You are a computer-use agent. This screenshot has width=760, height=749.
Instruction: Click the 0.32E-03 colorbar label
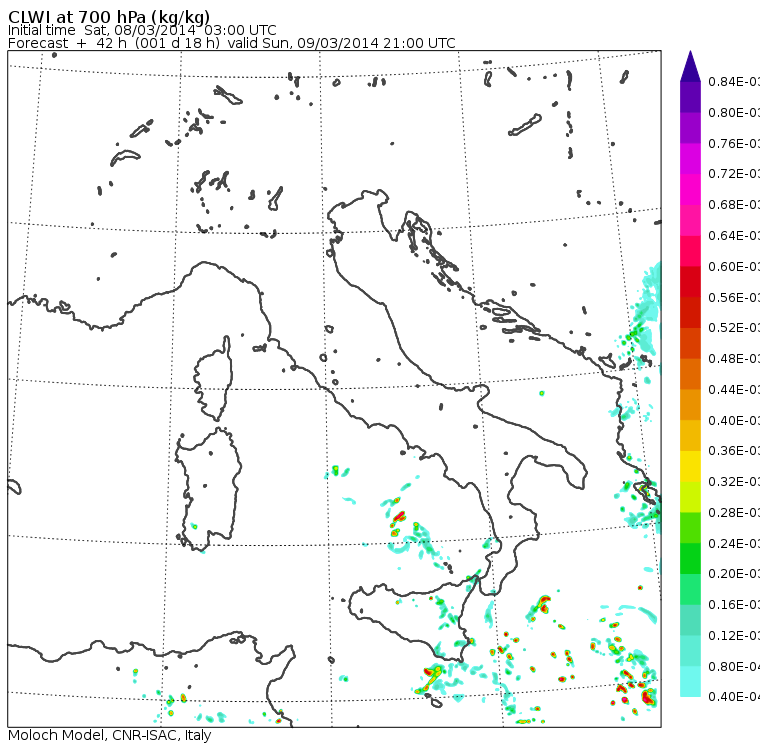(734, 482)
